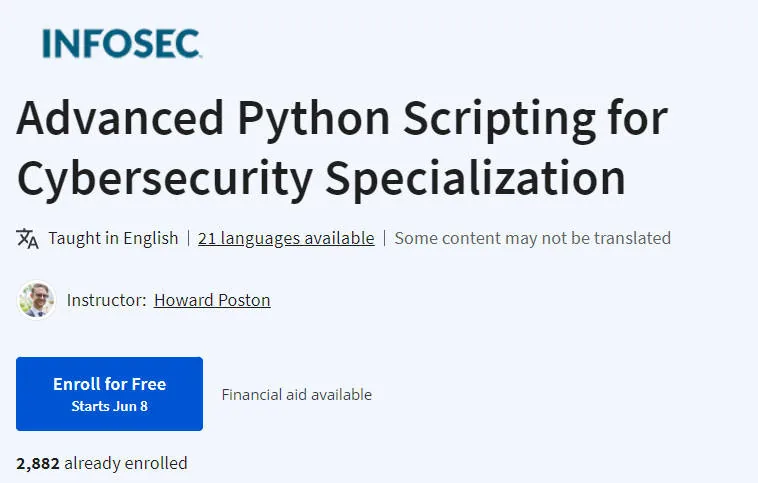Click the 'Advanced Python Scripting for' title line
This screenshot has height=483, width=758.
(342, 119)
